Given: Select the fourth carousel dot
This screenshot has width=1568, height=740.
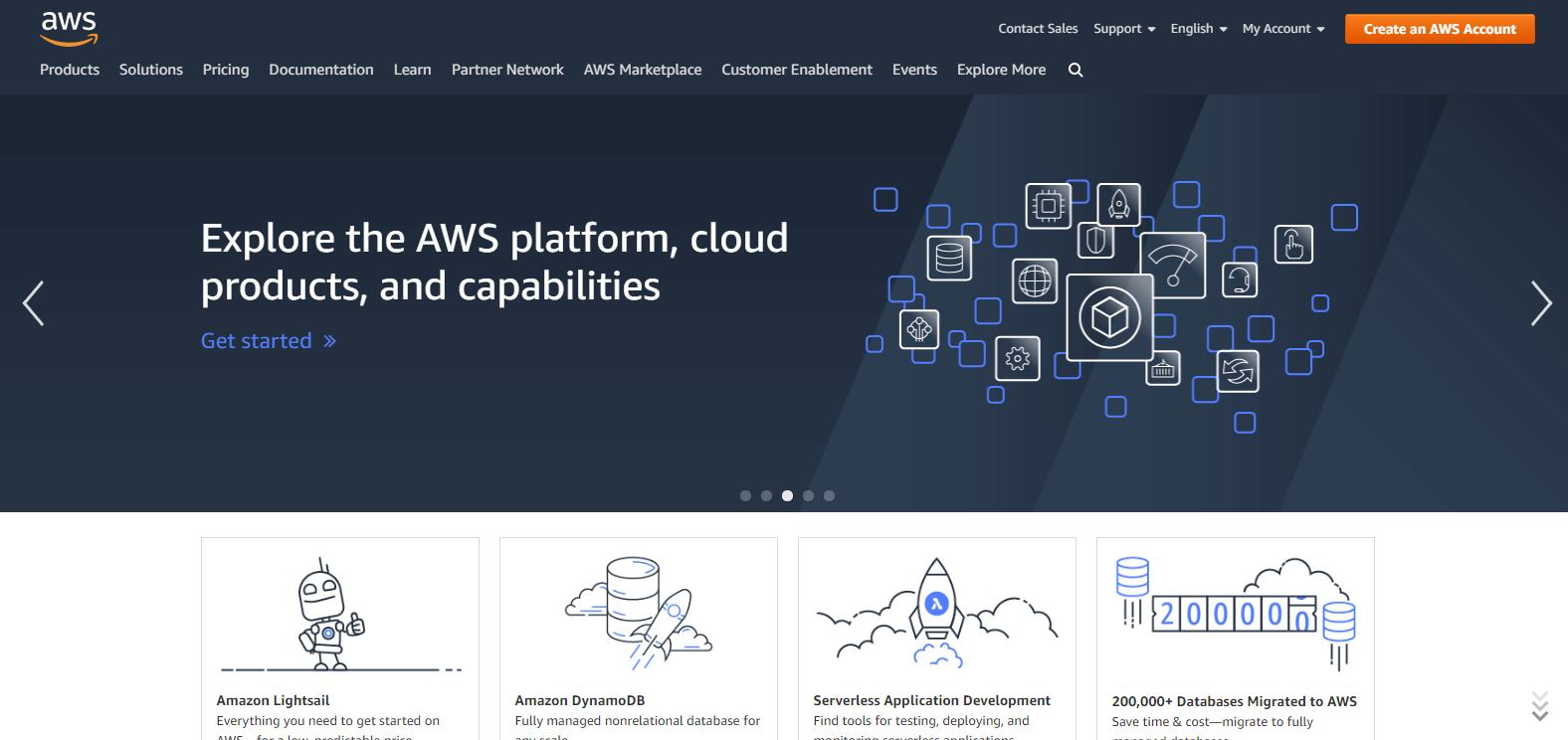Looking at the screenshot, I should (808, 495).
